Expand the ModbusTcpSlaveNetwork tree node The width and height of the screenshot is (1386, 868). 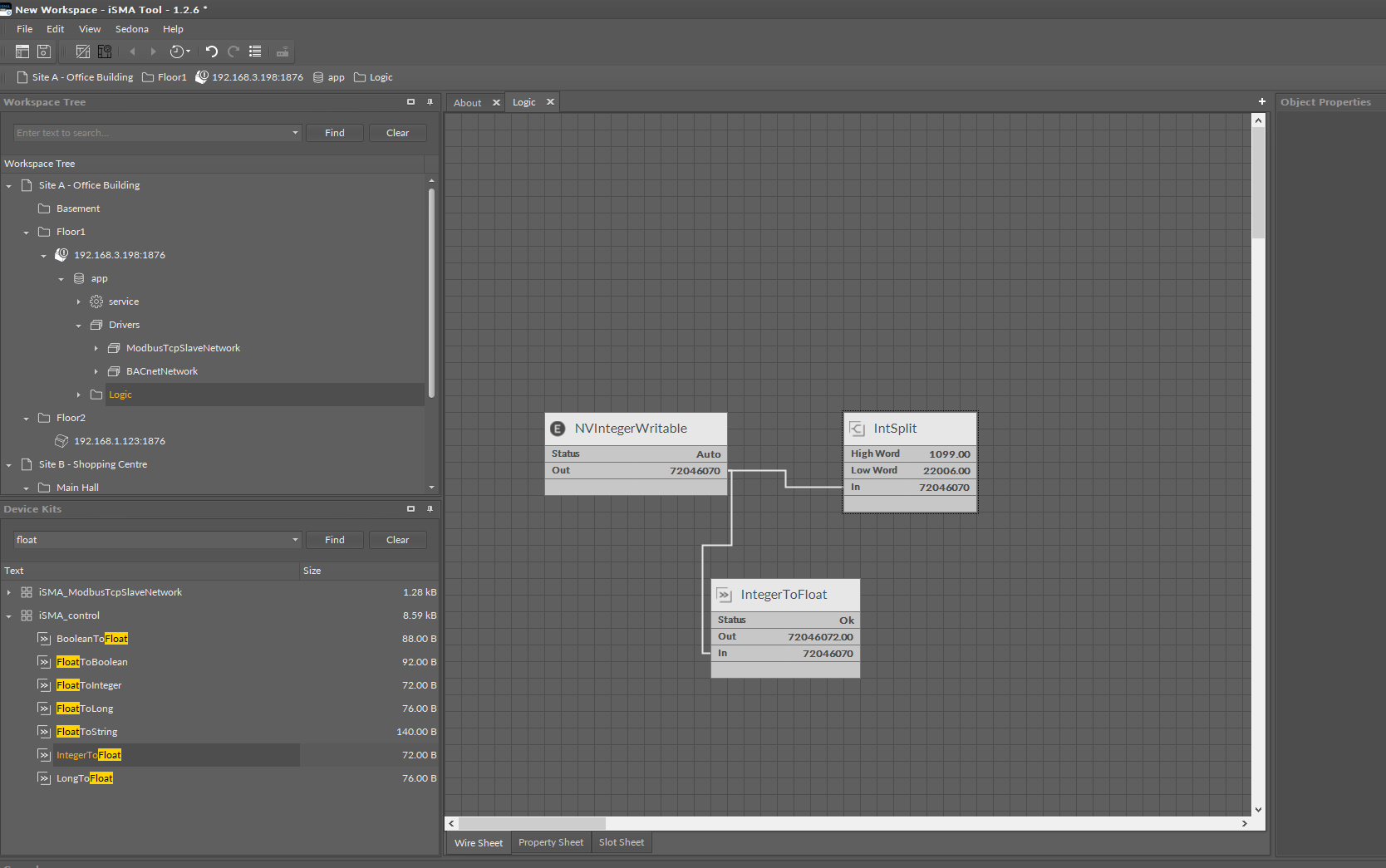point(96,349)
